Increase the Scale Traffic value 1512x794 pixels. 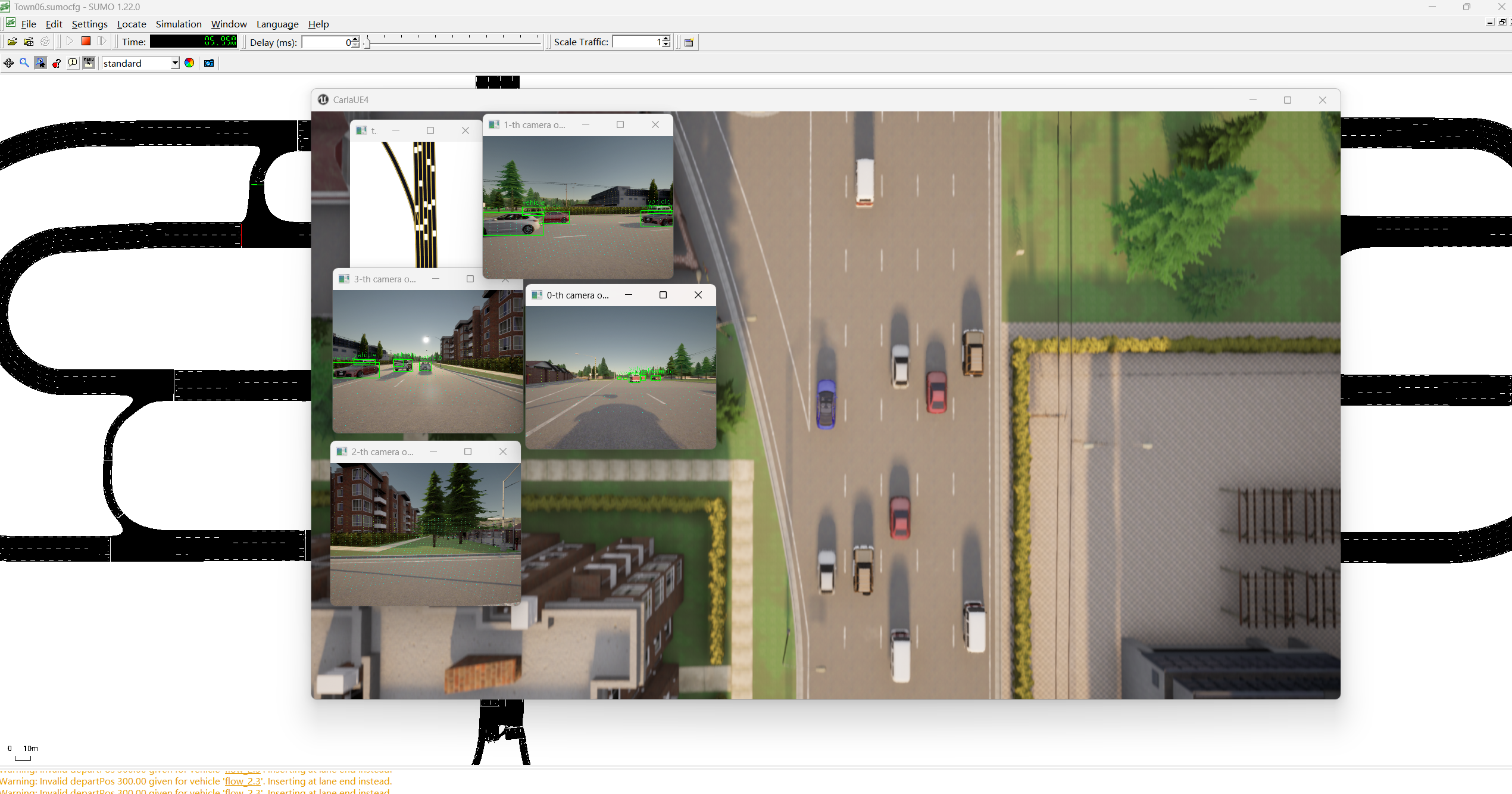666,39
